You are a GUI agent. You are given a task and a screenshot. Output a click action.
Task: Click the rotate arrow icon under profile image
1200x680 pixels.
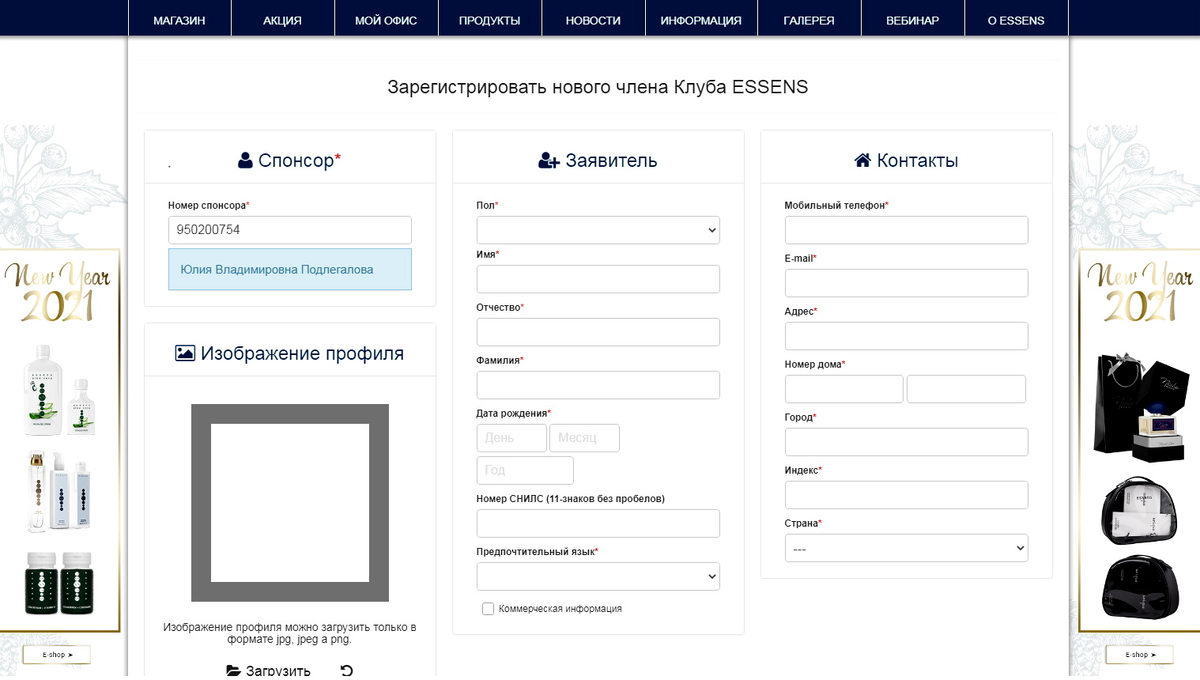[347, 671]
